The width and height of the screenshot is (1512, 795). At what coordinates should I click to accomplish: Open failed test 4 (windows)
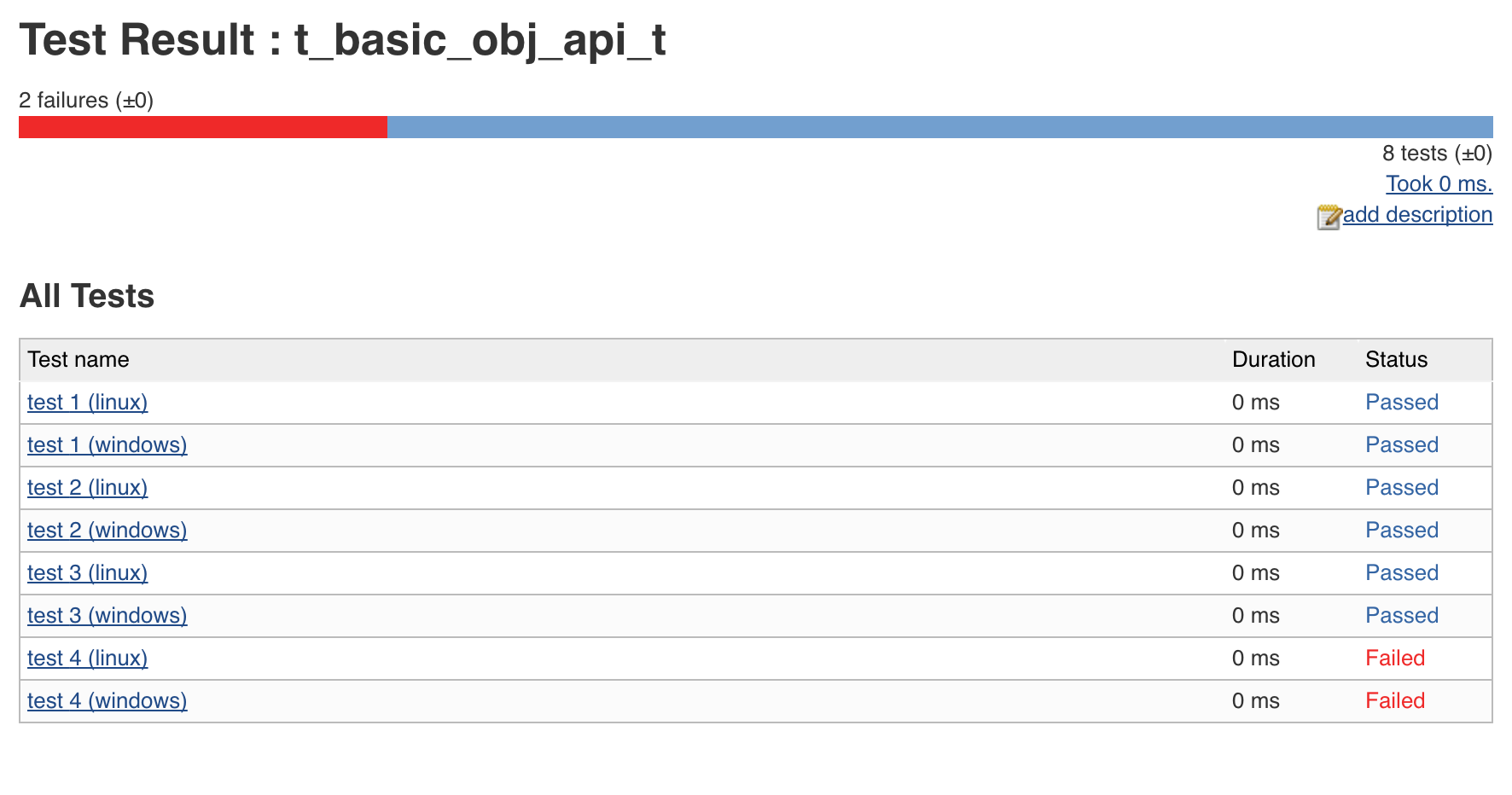point(107,701)
